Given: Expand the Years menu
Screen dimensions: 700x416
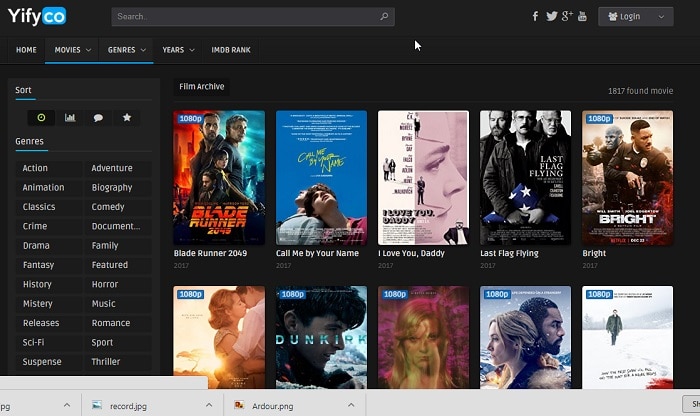Looking at the screenshot, I should point(178,50).
